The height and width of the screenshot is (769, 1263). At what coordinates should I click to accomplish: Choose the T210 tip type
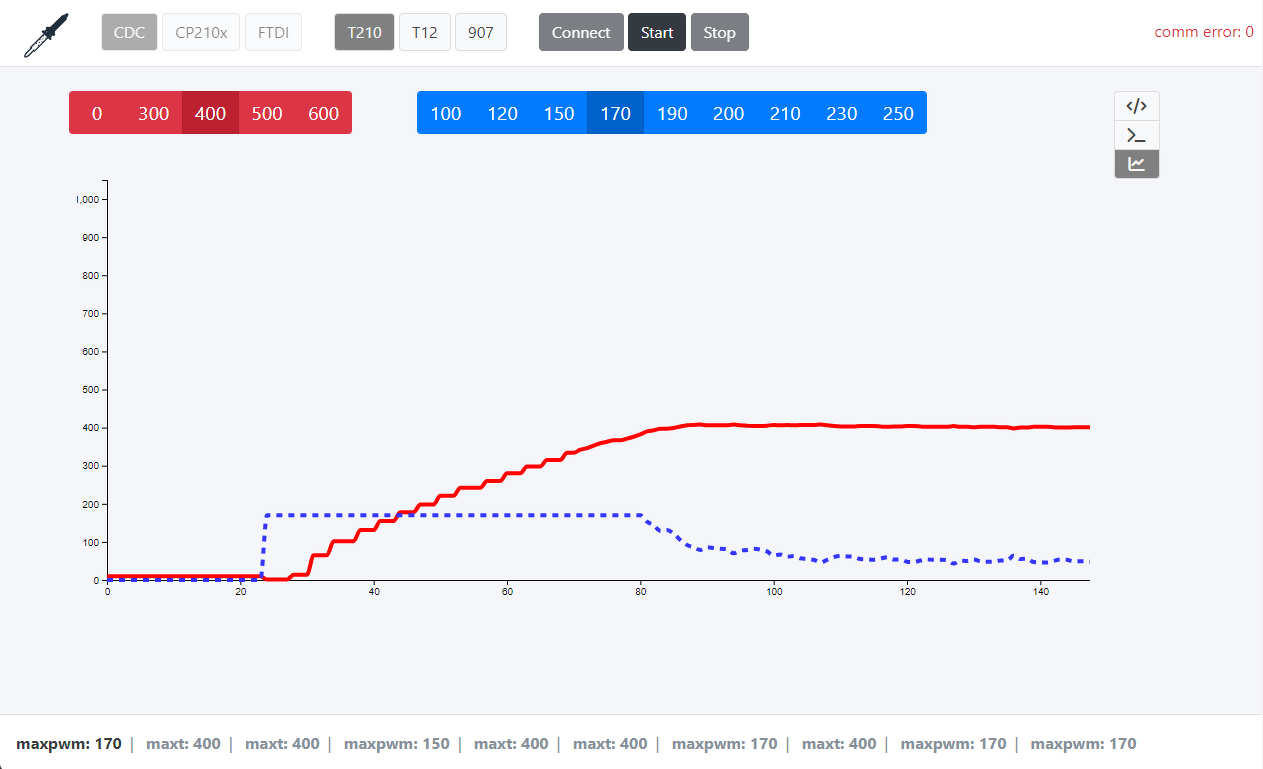pyautogui.click(x=364, y=32)
